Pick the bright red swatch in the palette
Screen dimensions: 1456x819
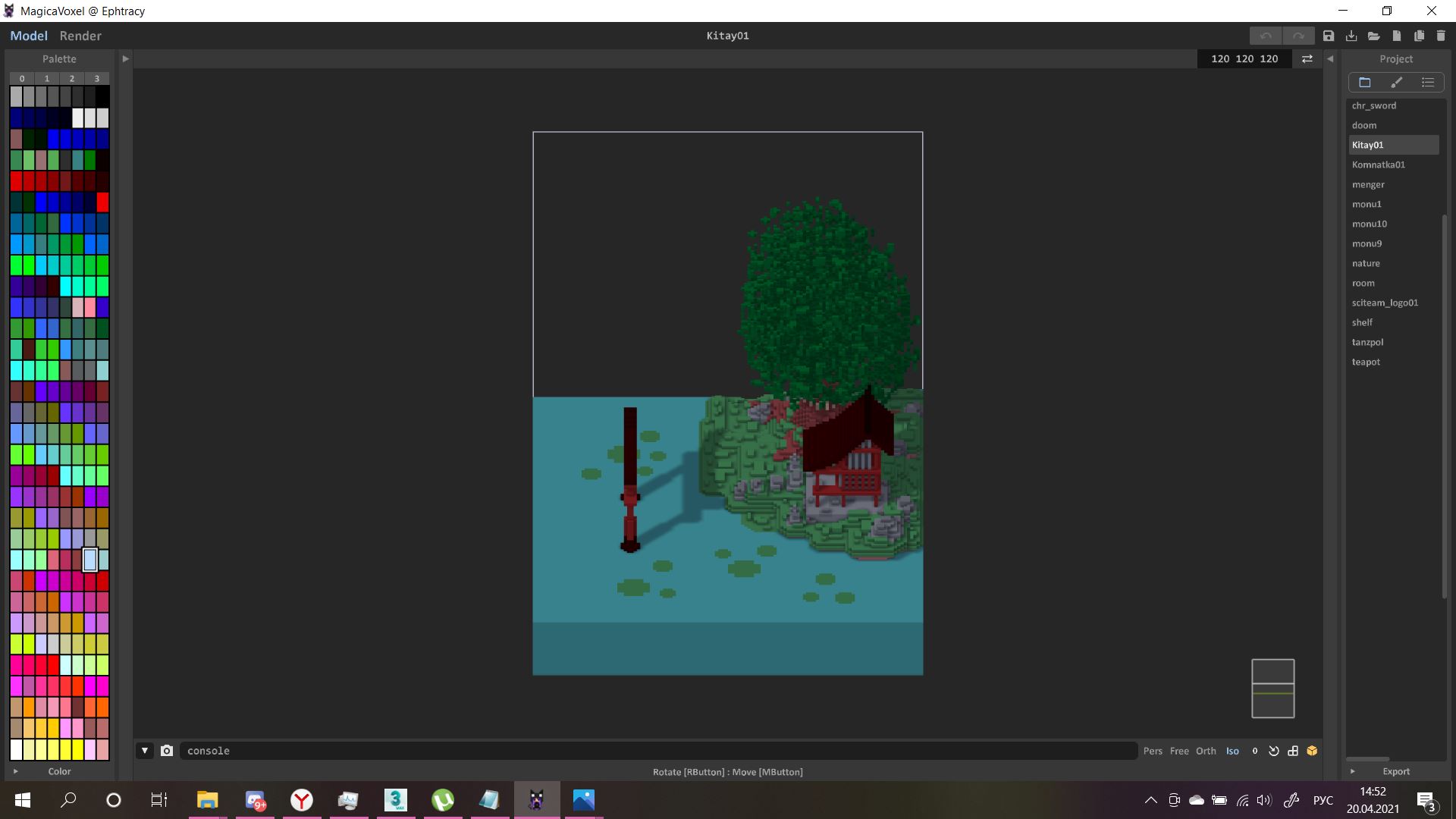coord(102,202)
